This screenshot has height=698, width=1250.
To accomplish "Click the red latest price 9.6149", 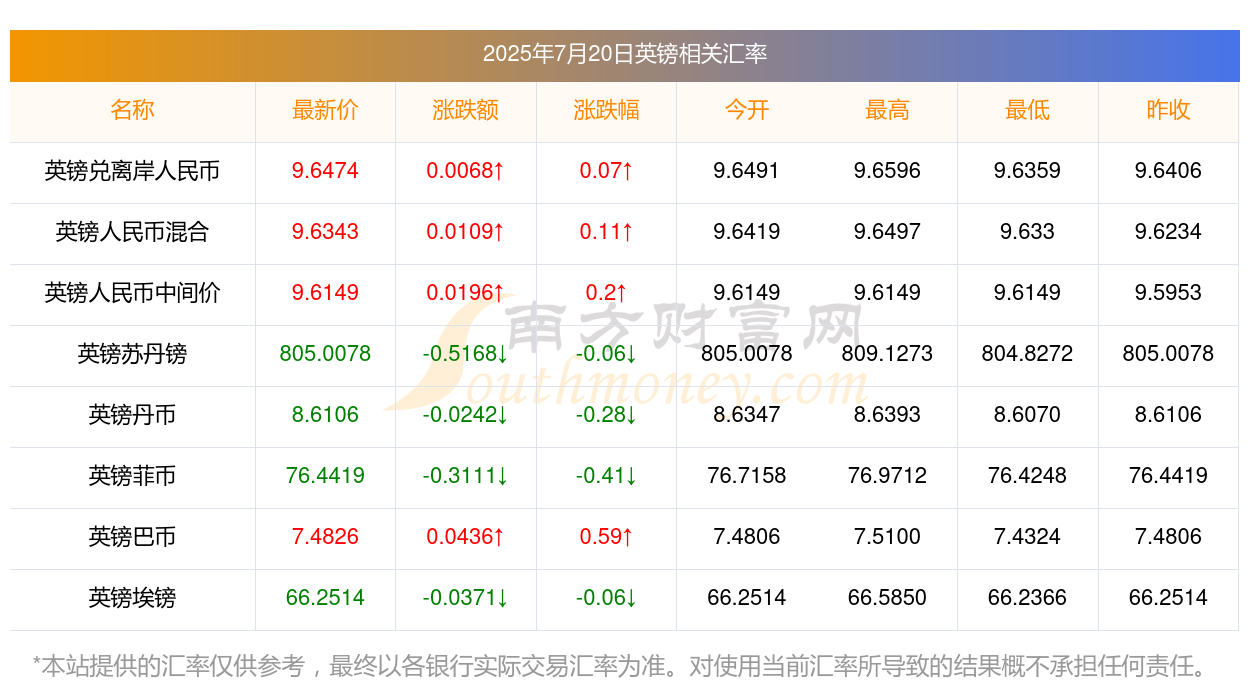I will click(325, 293).
